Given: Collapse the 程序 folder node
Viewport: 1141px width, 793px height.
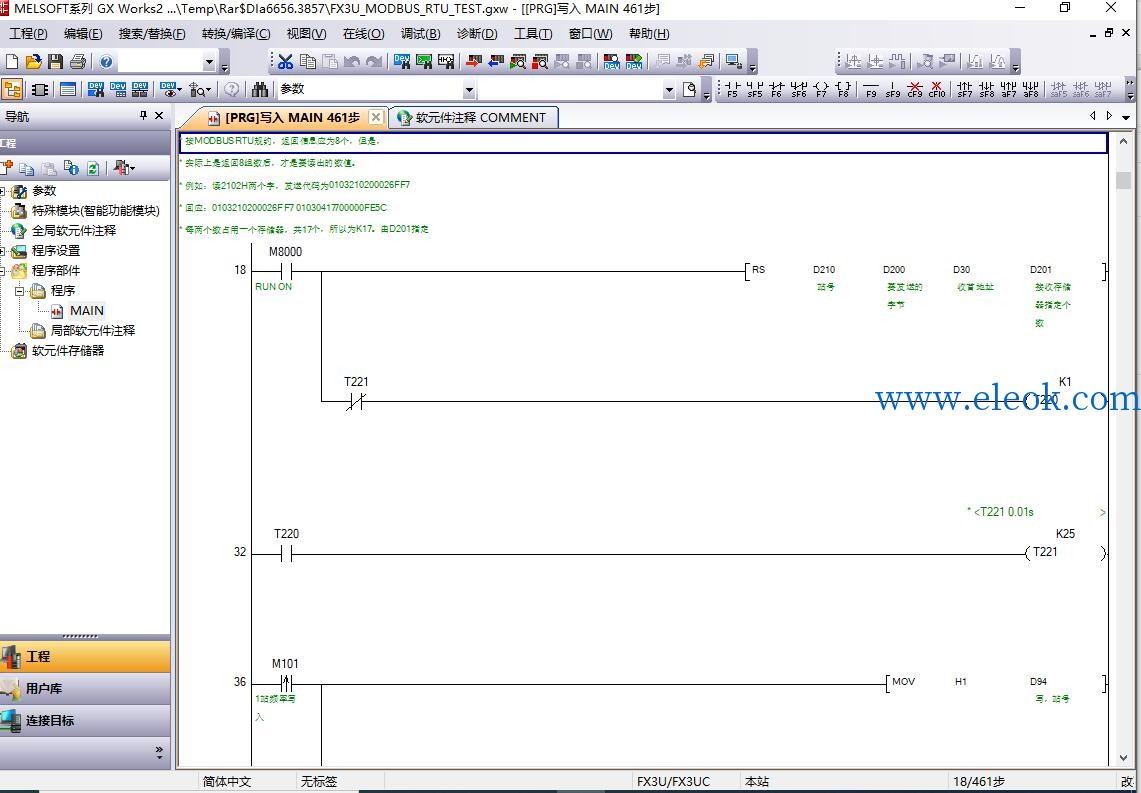Looking at the screenshot, I should click(20, 291).
